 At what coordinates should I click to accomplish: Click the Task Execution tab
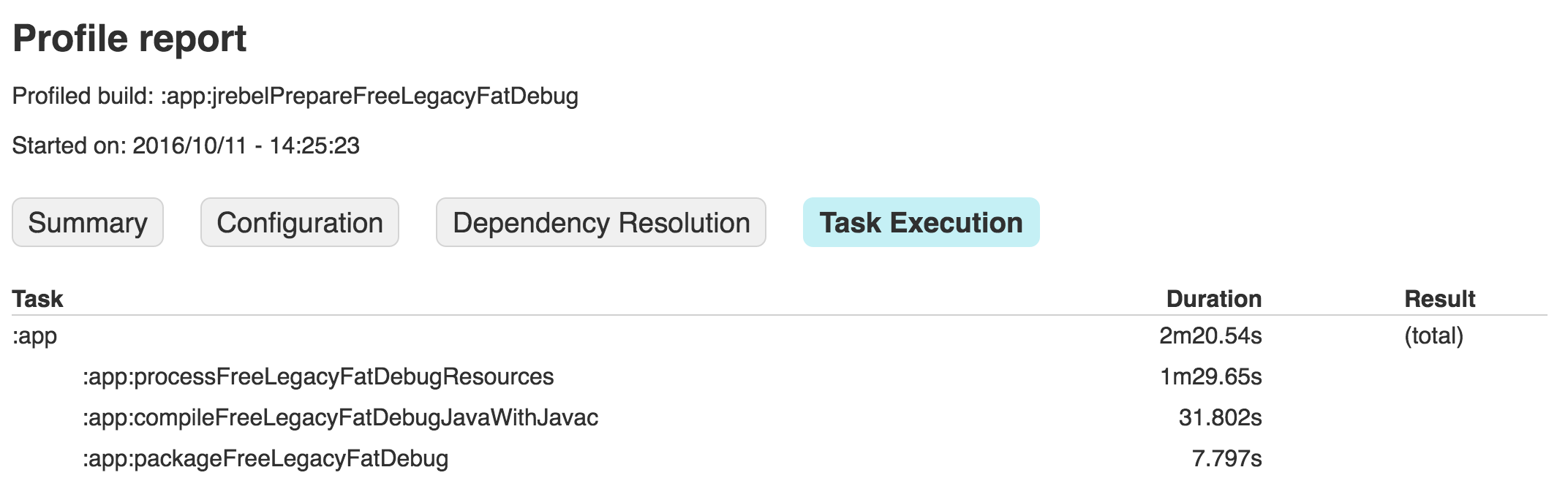(x=921, y=222)
